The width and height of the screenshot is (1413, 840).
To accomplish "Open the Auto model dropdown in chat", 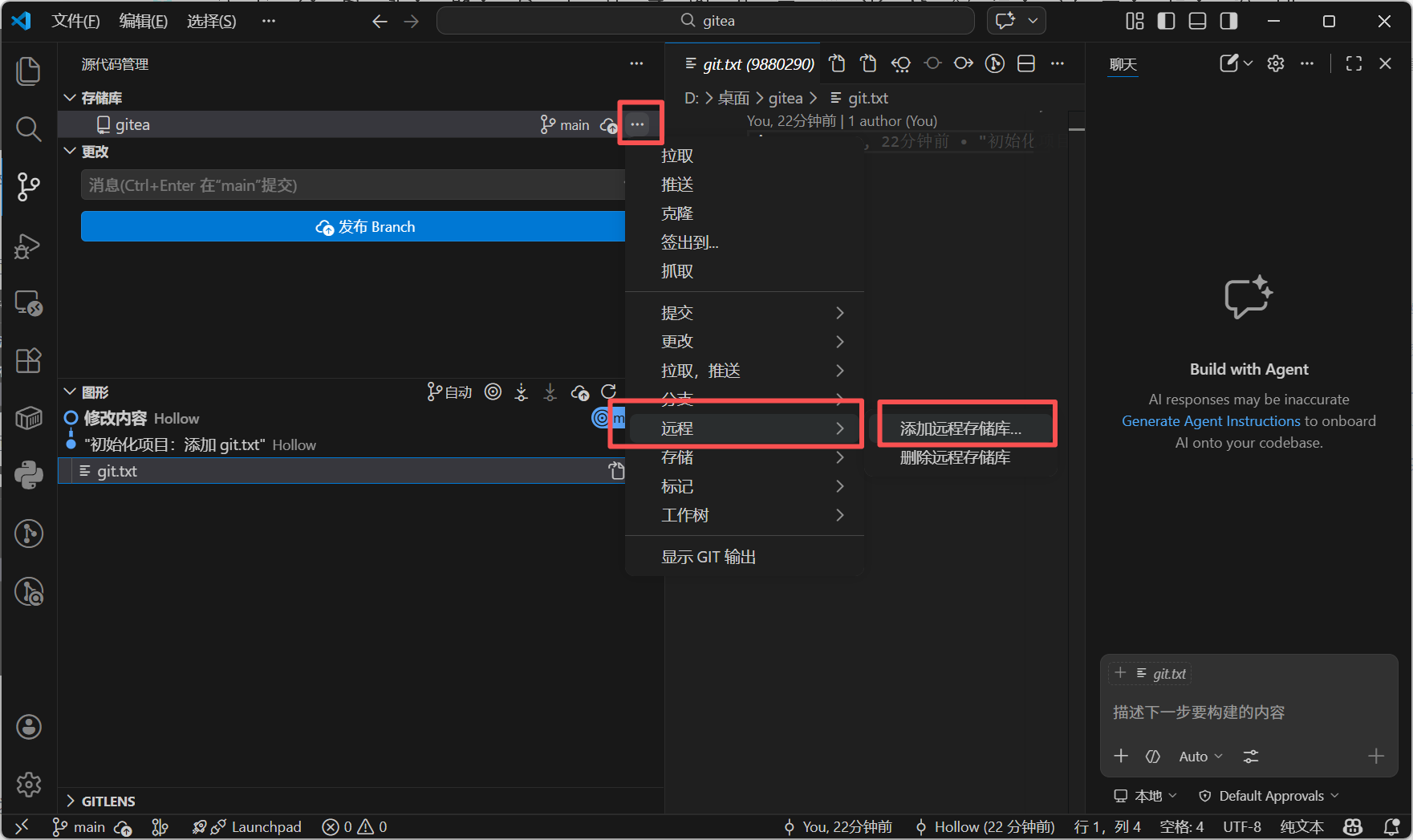I will click(1200, 757).
